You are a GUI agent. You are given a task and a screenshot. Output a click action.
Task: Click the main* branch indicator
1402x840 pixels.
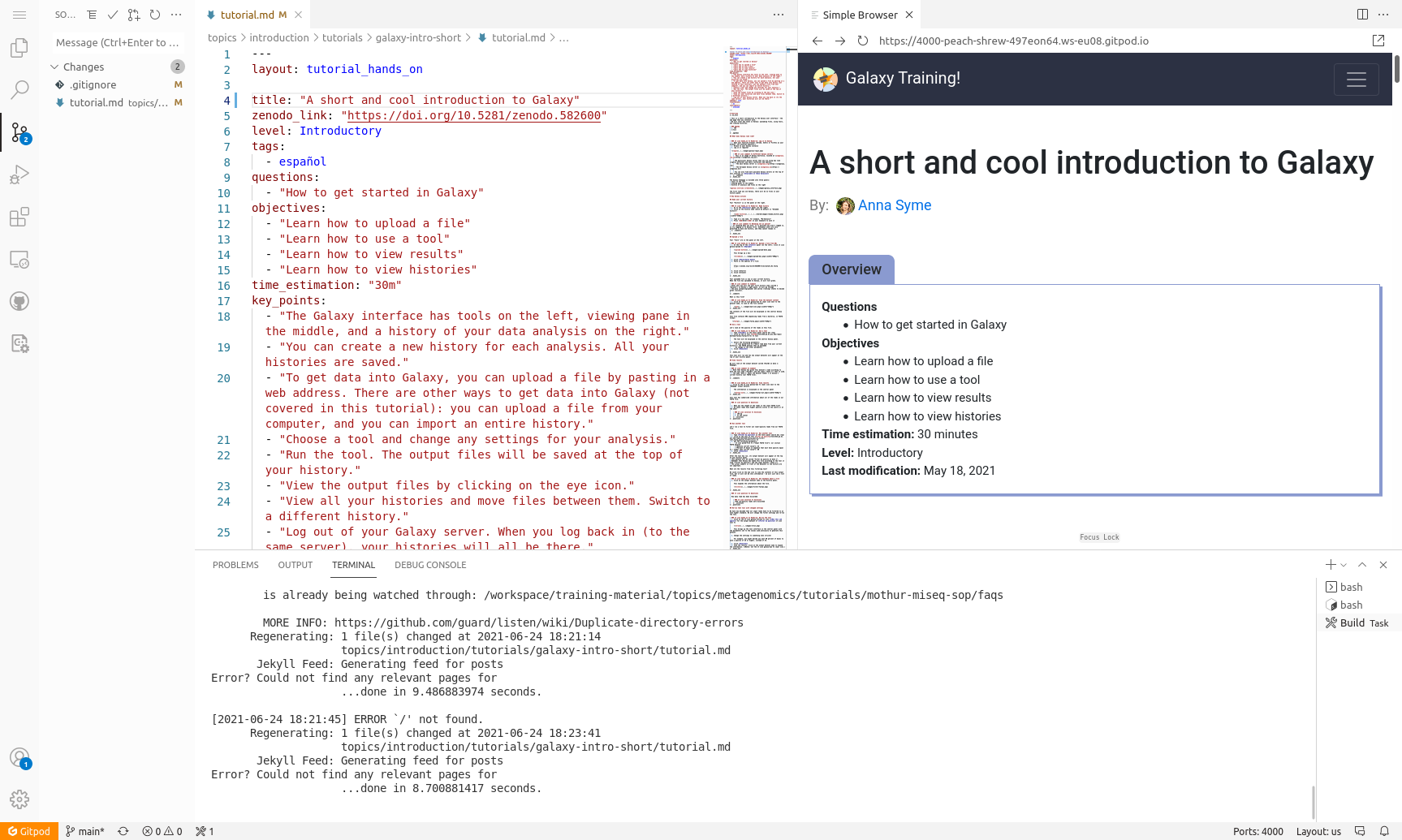[x=85, y=831]
